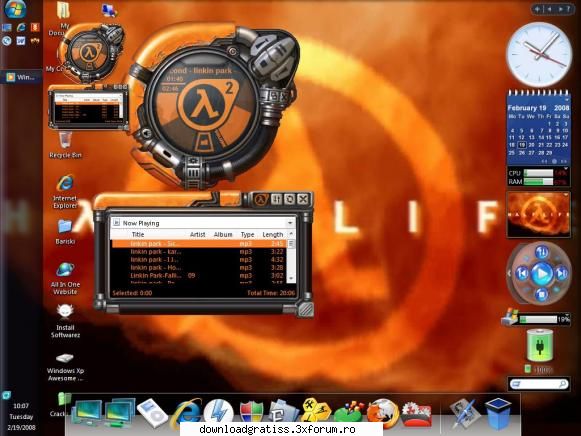Click the playlist scrollbar thumb
This screenshot has height=436, width=581.
pyautogui.click(x=291, y=244)
